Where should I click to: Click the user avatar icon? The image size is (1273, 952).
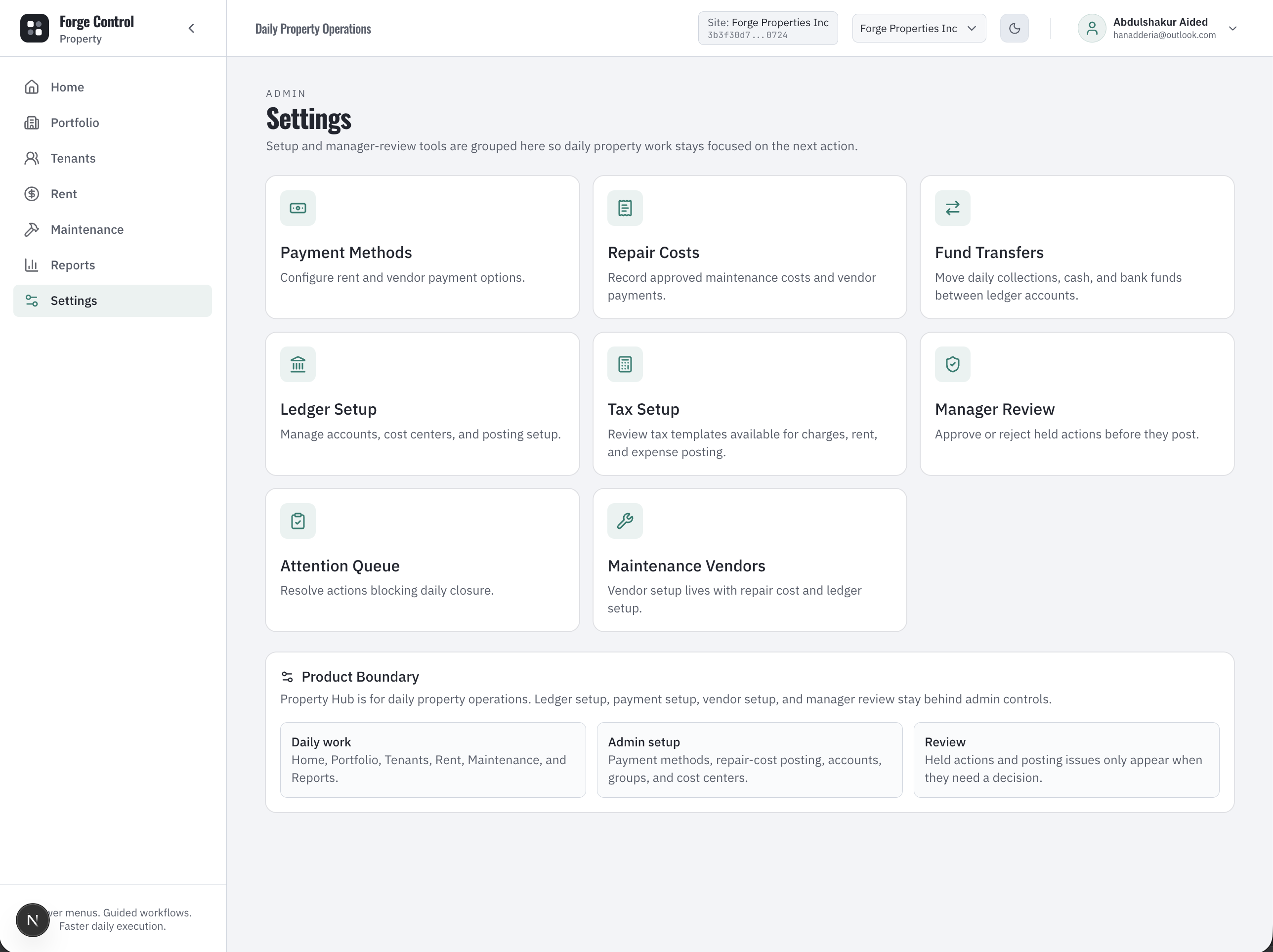tap(1092, 28)
